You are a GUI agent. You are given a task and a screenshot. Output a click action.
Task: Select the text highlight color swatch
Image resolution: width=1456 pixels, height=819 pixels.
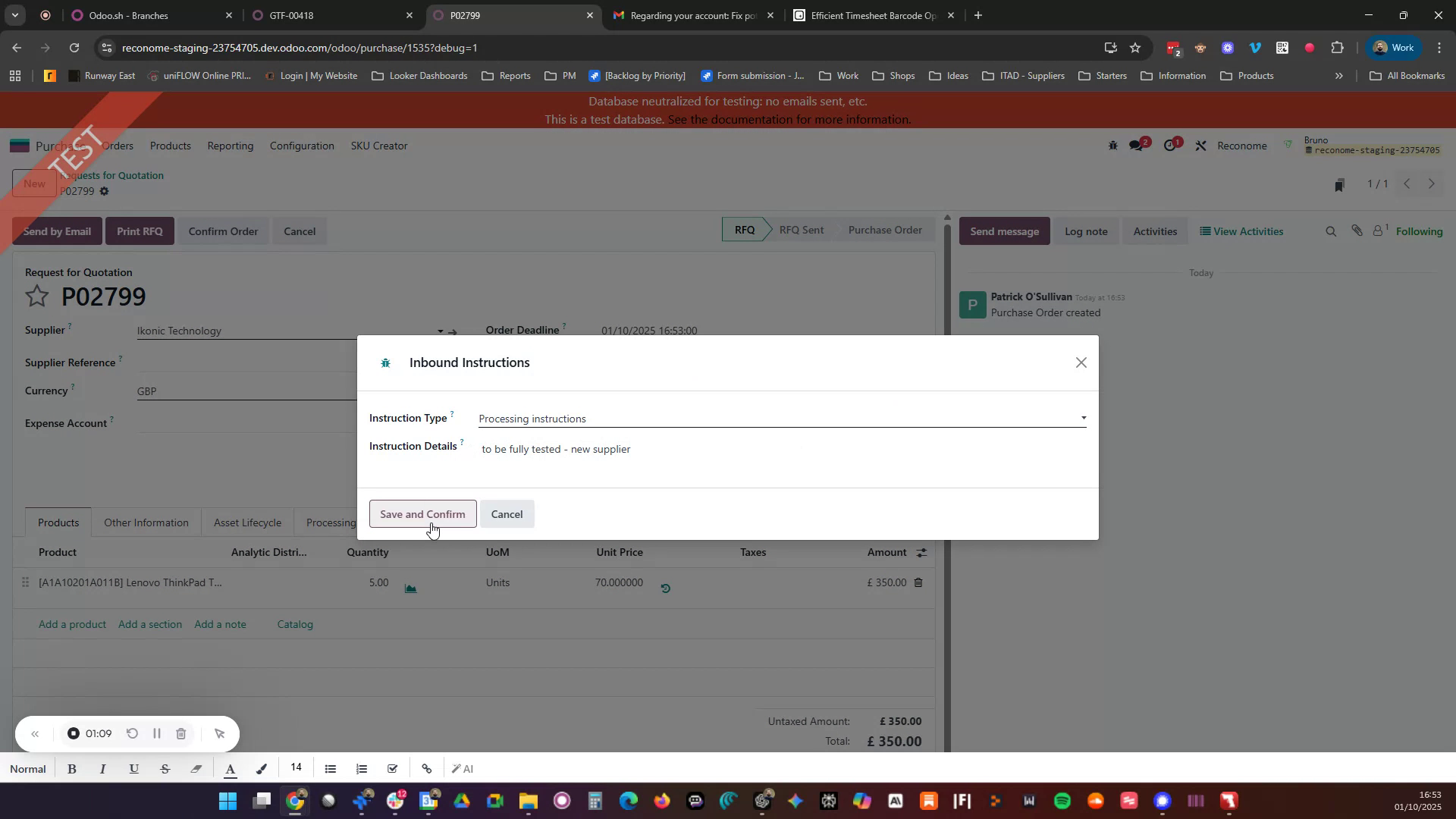click(262, 768)
